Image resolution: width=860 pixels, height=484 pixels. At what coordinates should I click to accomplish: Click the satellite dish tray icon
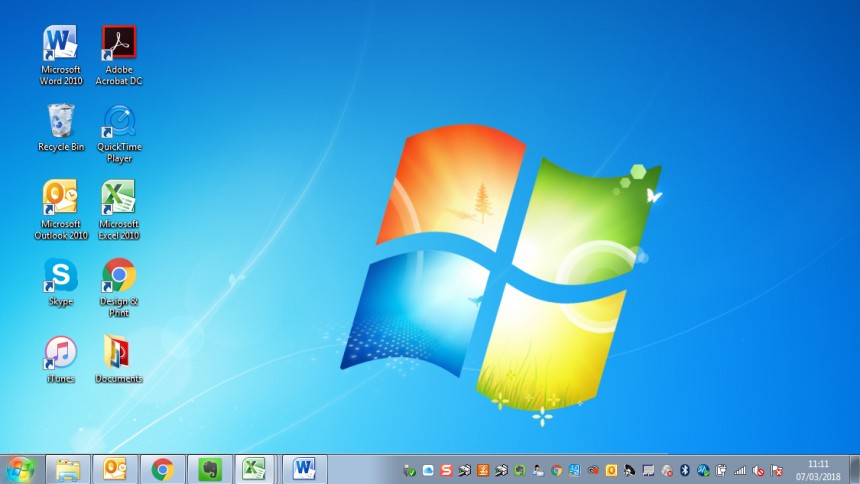coord(630,470)
